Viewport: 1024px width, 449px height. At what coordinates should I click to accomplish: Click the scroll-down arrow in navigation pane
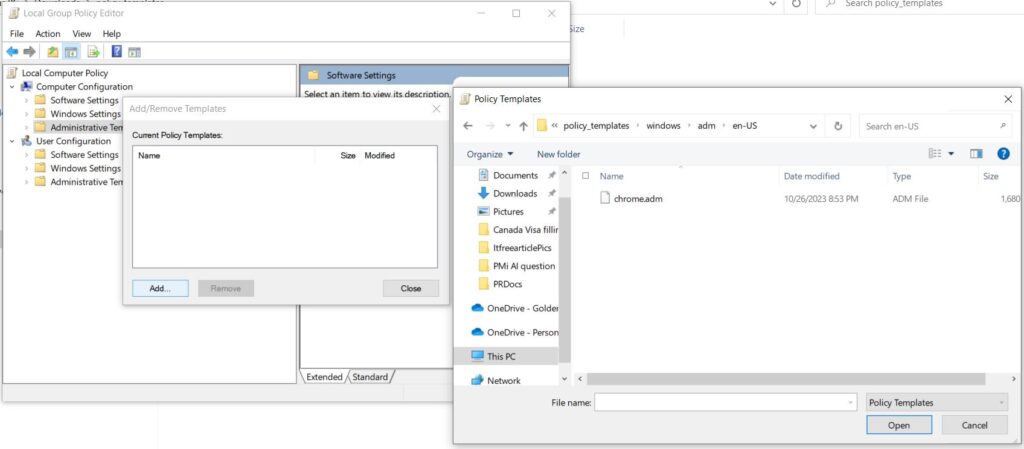[x=565, y=379]
